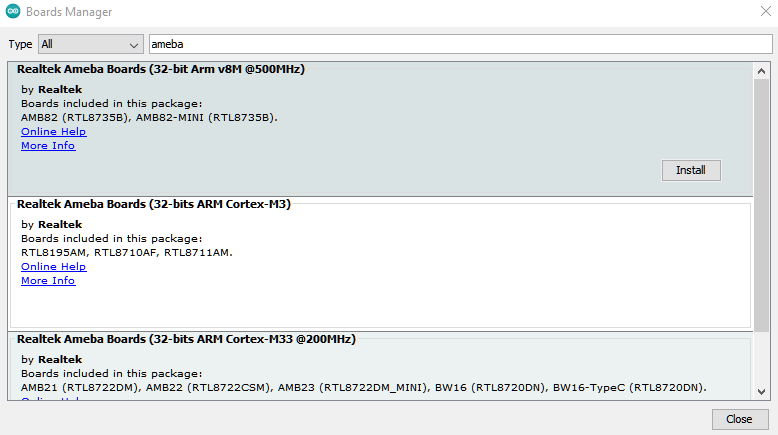Close the Boards Manager window with X
This screenshot has height=435, width=778.
765,12
